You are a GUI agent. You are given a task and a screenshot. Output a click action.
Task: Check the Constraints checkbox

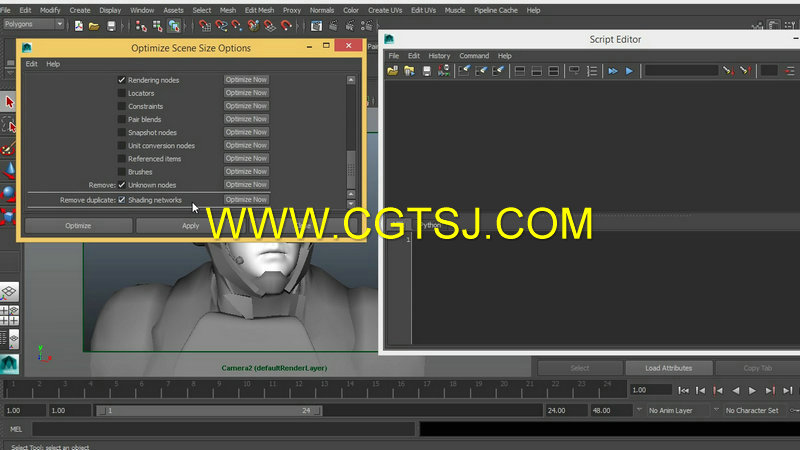(121, 106)
